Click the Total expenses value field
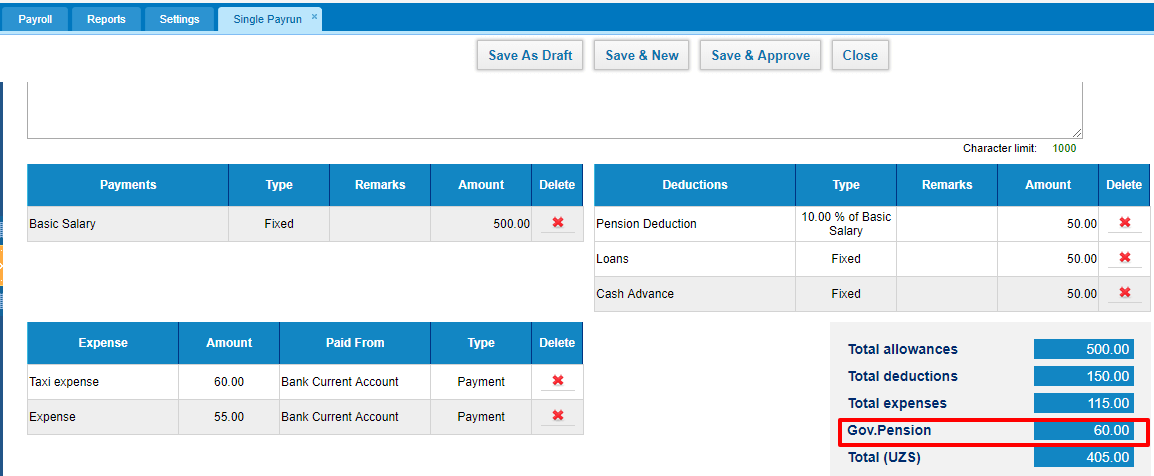This screenshot has height=476, width=1154. [x=1083, y=403]
